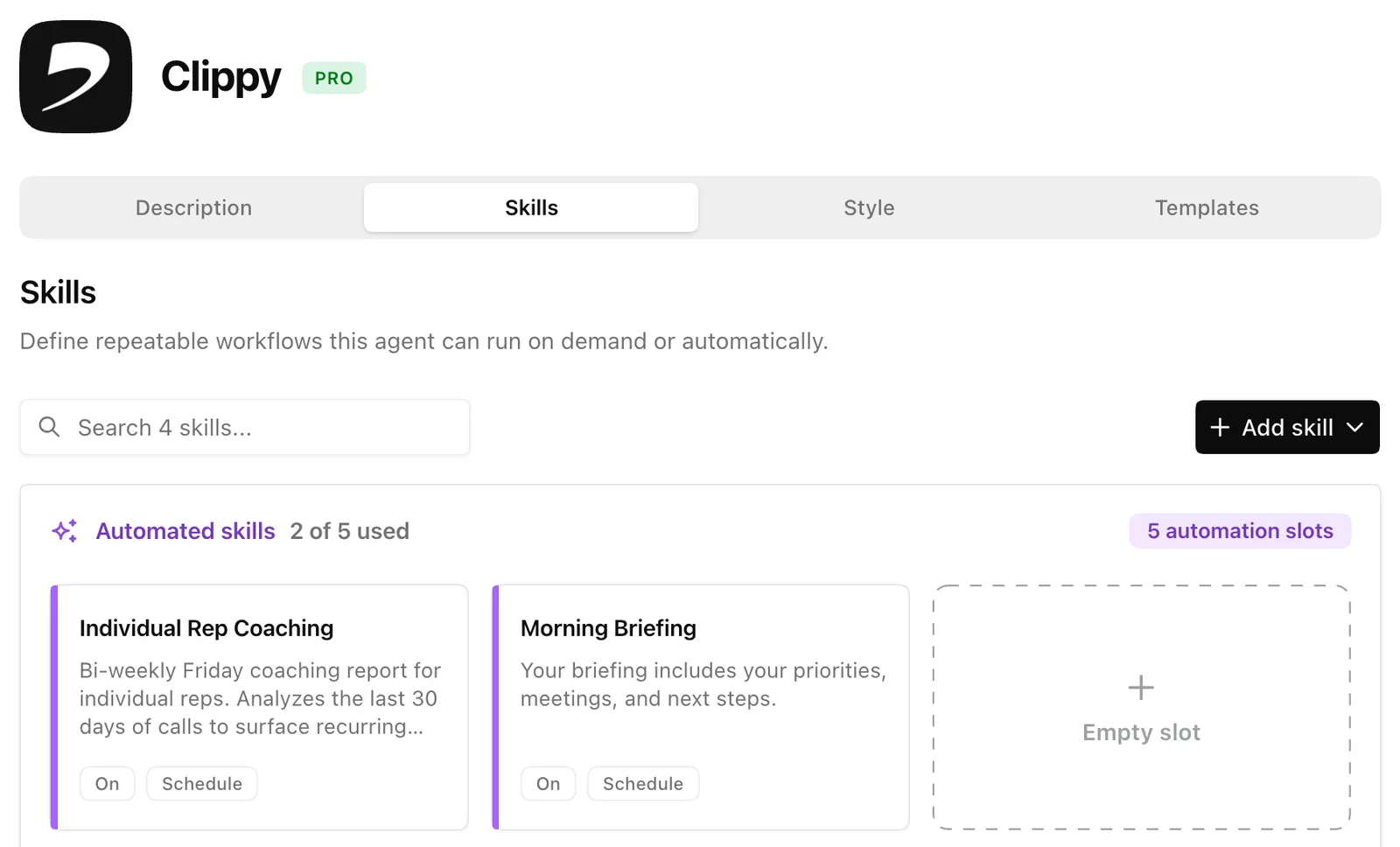Click the Clippy agent name
Image resolution: width=1400 pixels, height=847 pixels.
pos(221,77)
